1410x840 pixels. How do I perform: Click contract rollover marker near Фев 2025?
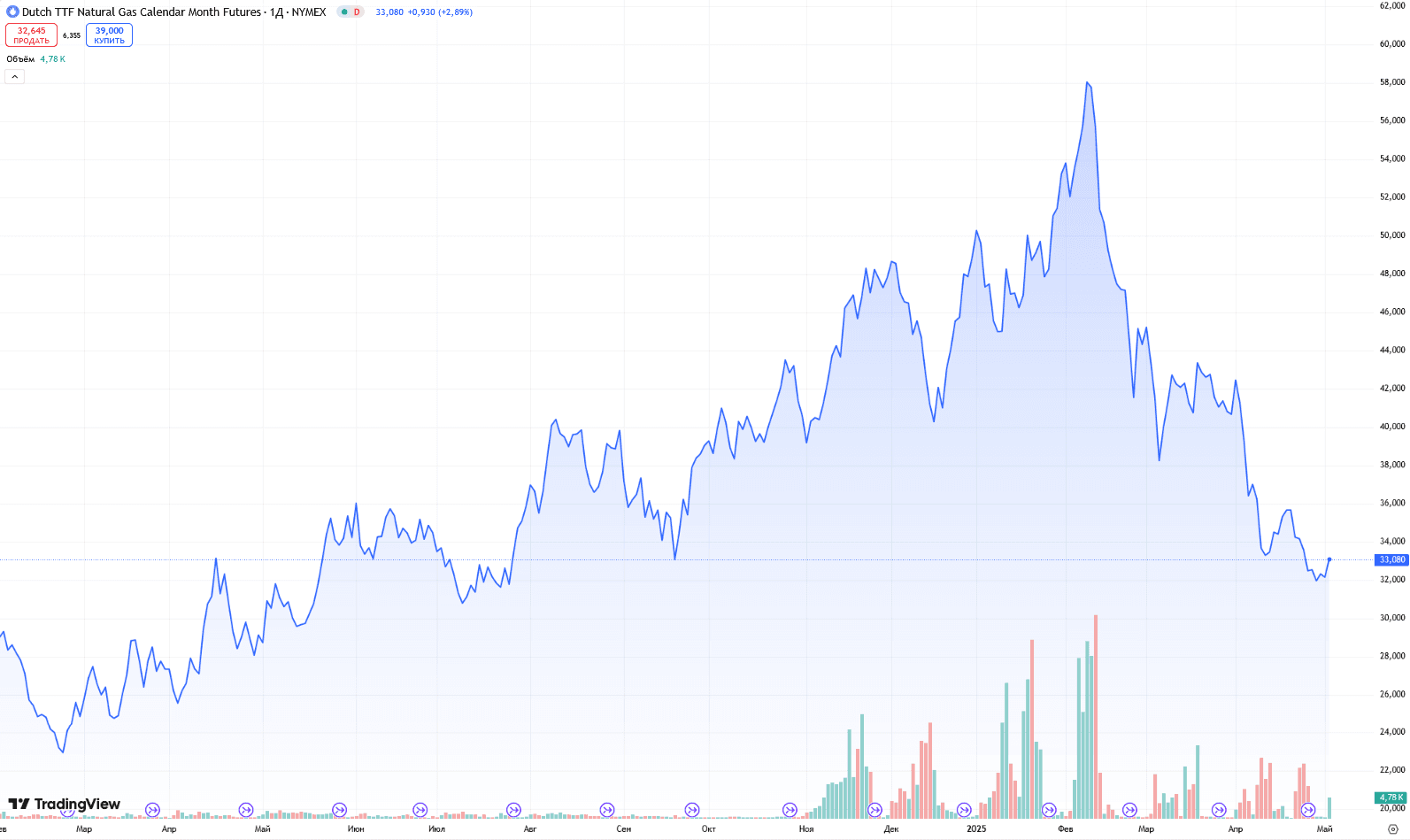coord(1049,810)
